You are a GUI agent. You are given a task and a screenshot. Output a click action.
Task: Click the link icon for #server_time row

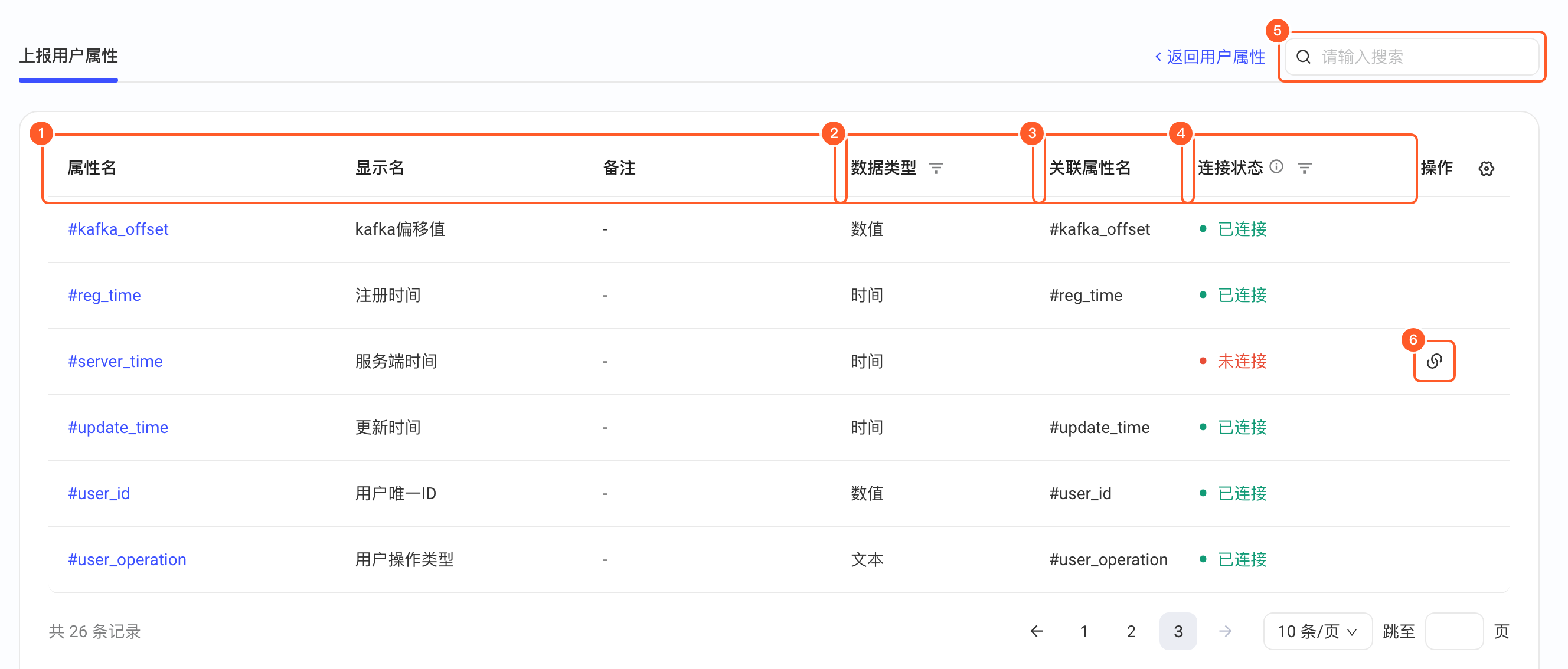(x=1434, y=361)
